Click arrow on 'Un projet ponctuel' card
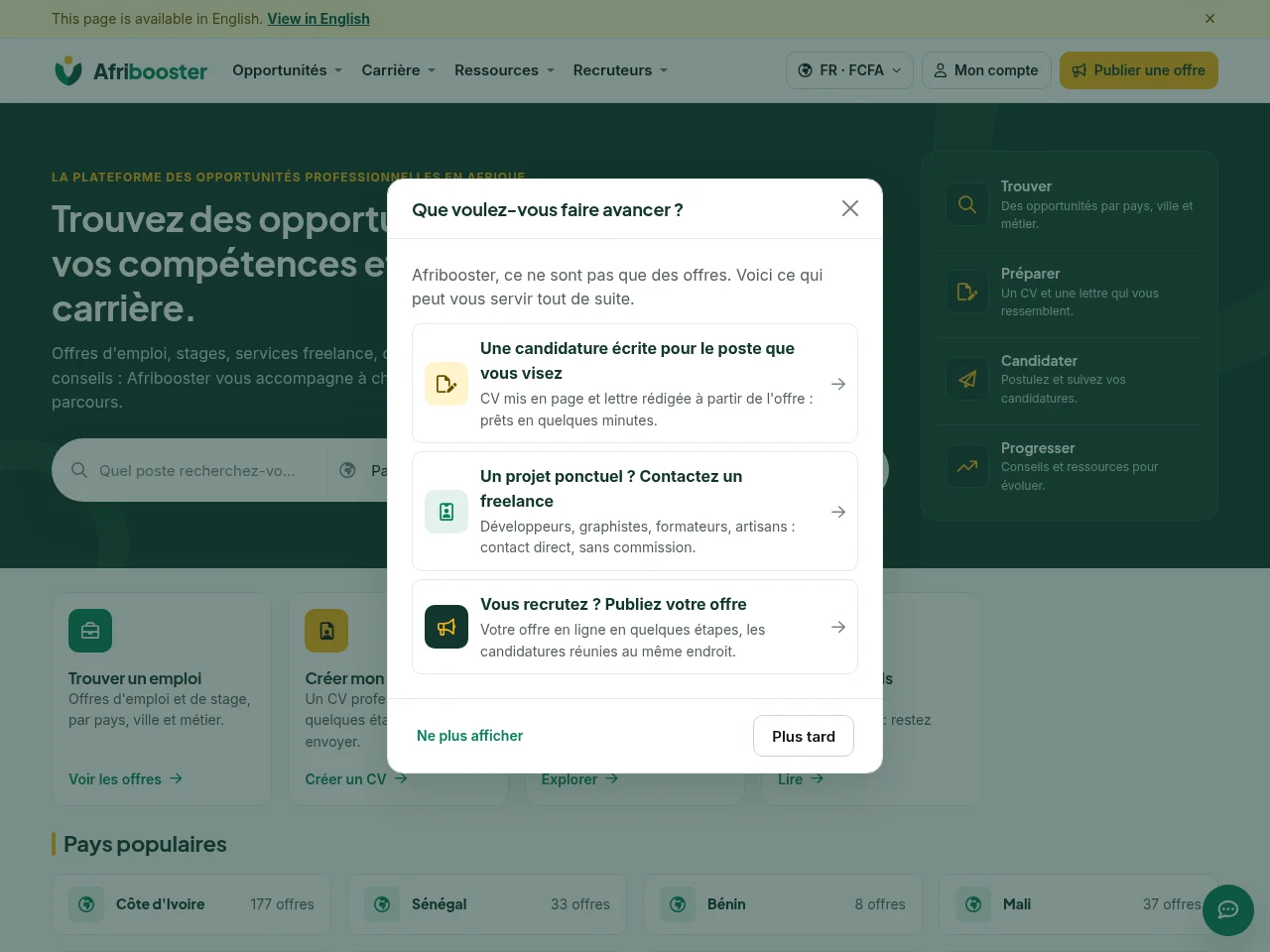This screenshot has height=952, width=1270. (838, 512)
